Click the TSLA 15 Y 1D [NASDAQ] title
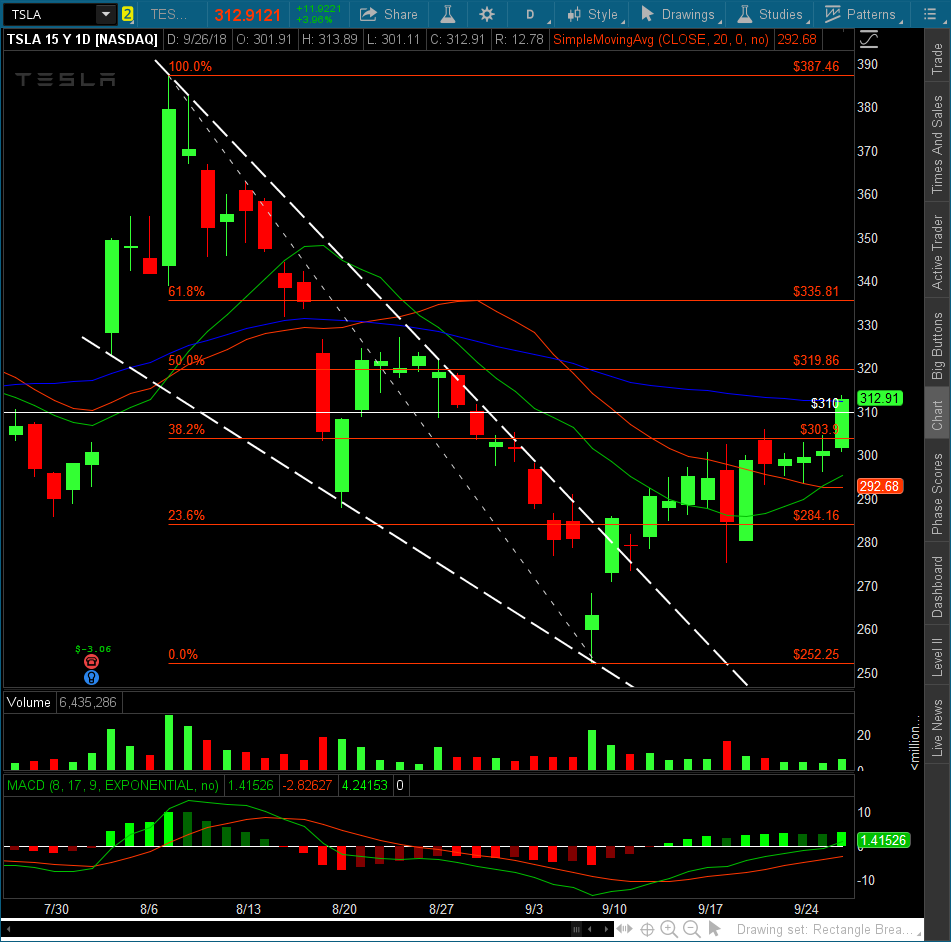Image resolution: width=951 pixels, height=942 pixels. coord(82,39)
